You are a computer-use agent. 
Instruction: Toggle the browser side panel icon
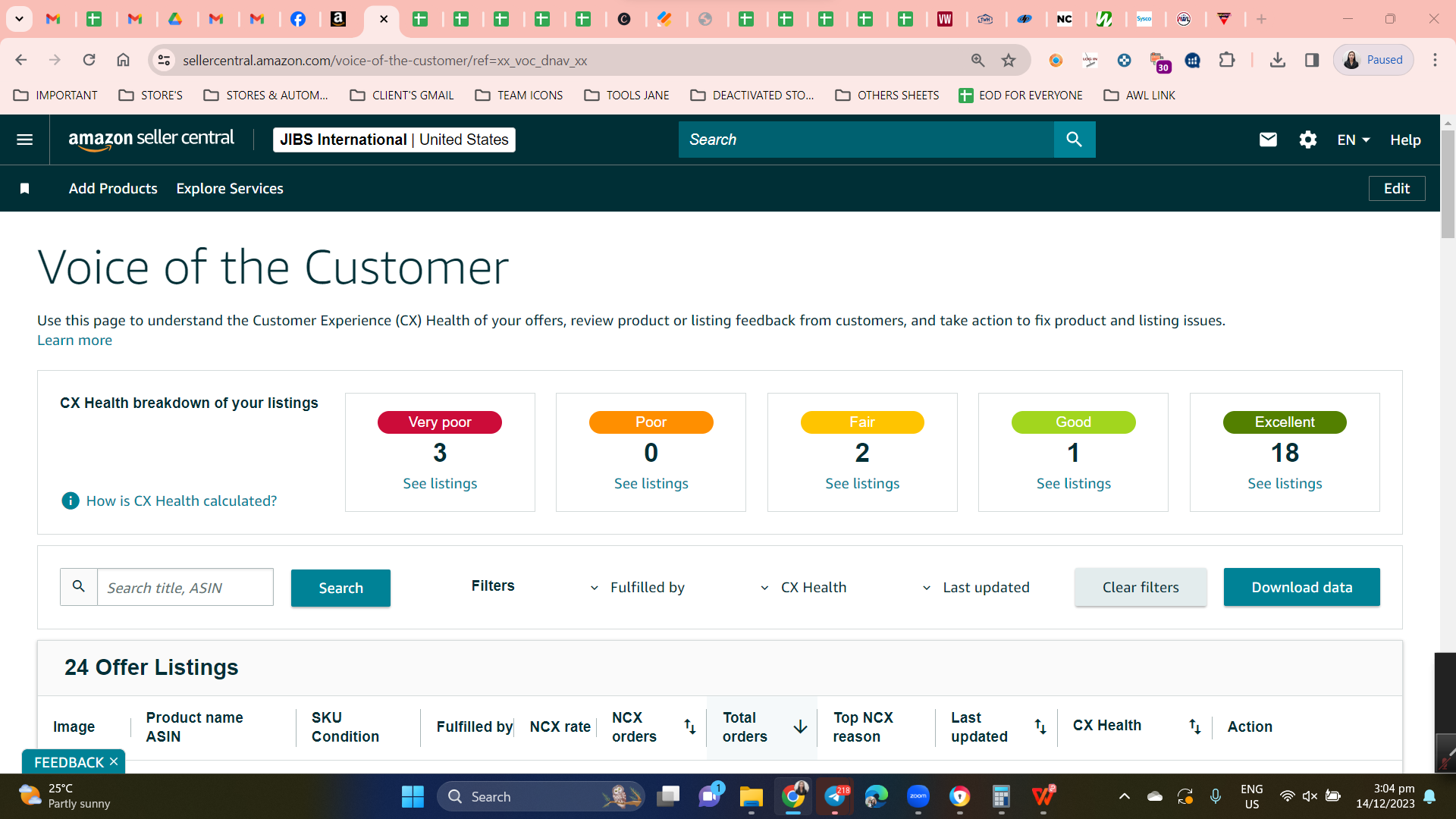tap(1312, 60)
